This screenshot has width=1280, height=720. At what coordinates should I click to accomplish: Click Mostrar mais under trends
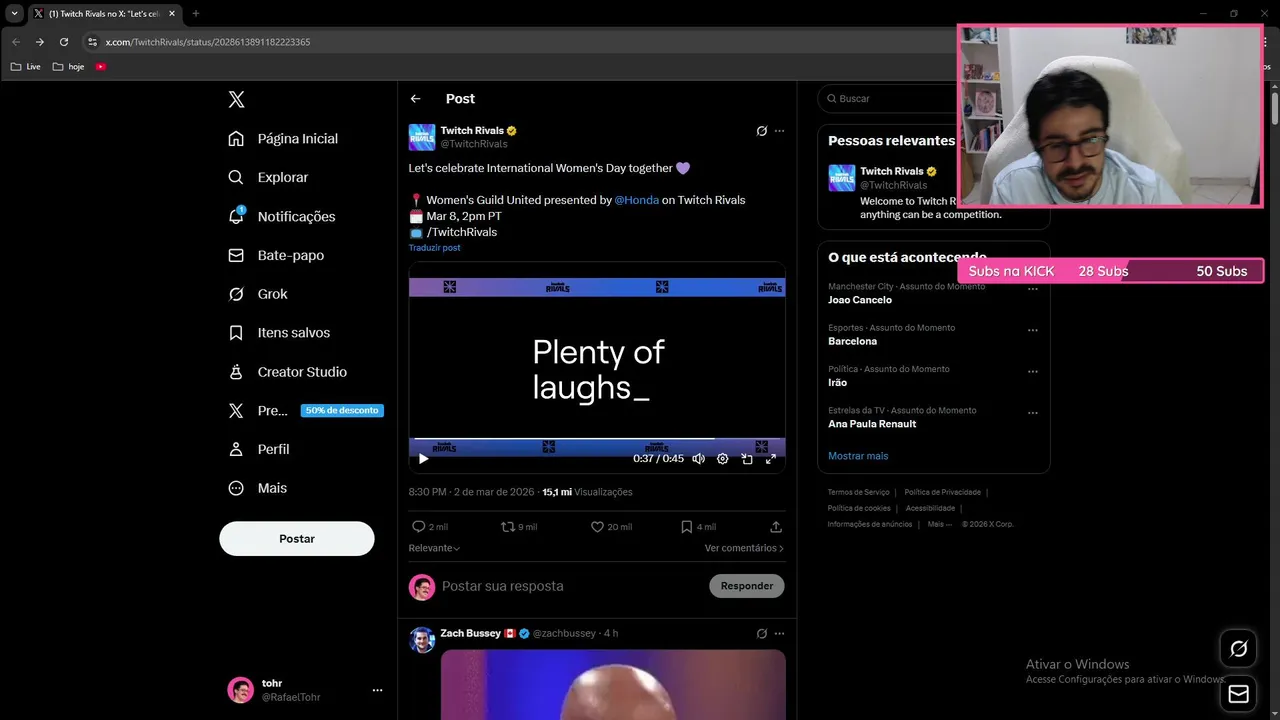(858, 456)
